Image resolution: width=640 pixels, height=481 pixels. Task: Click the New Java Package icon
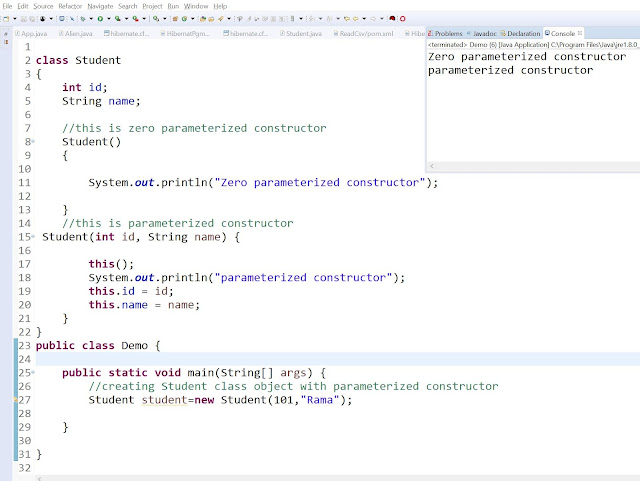click(176, 19)
